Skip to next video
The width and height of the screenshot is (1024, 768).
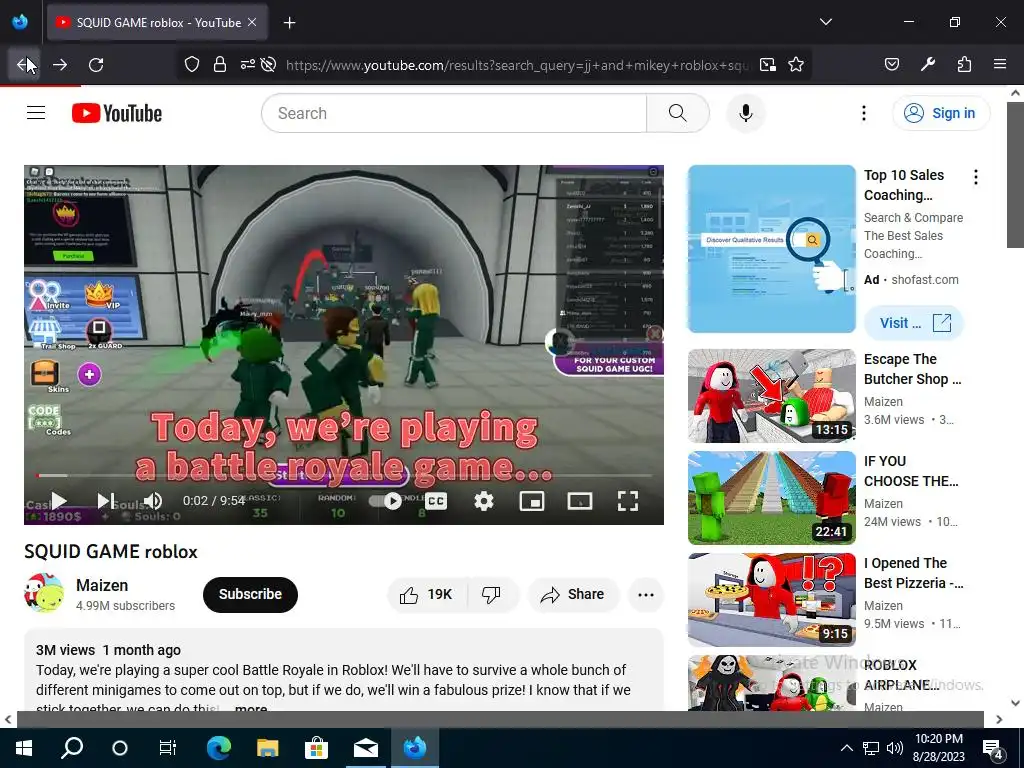pyautogui.click(x=106, y=501)
